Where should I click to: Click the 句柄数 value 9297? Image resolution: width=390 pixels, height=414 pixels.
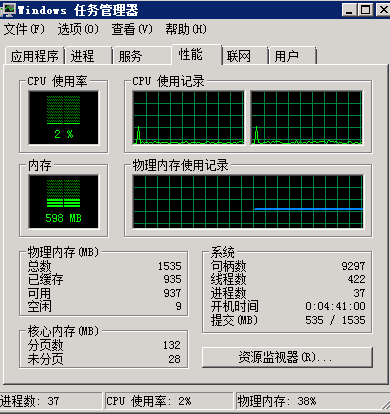(353, 266)
